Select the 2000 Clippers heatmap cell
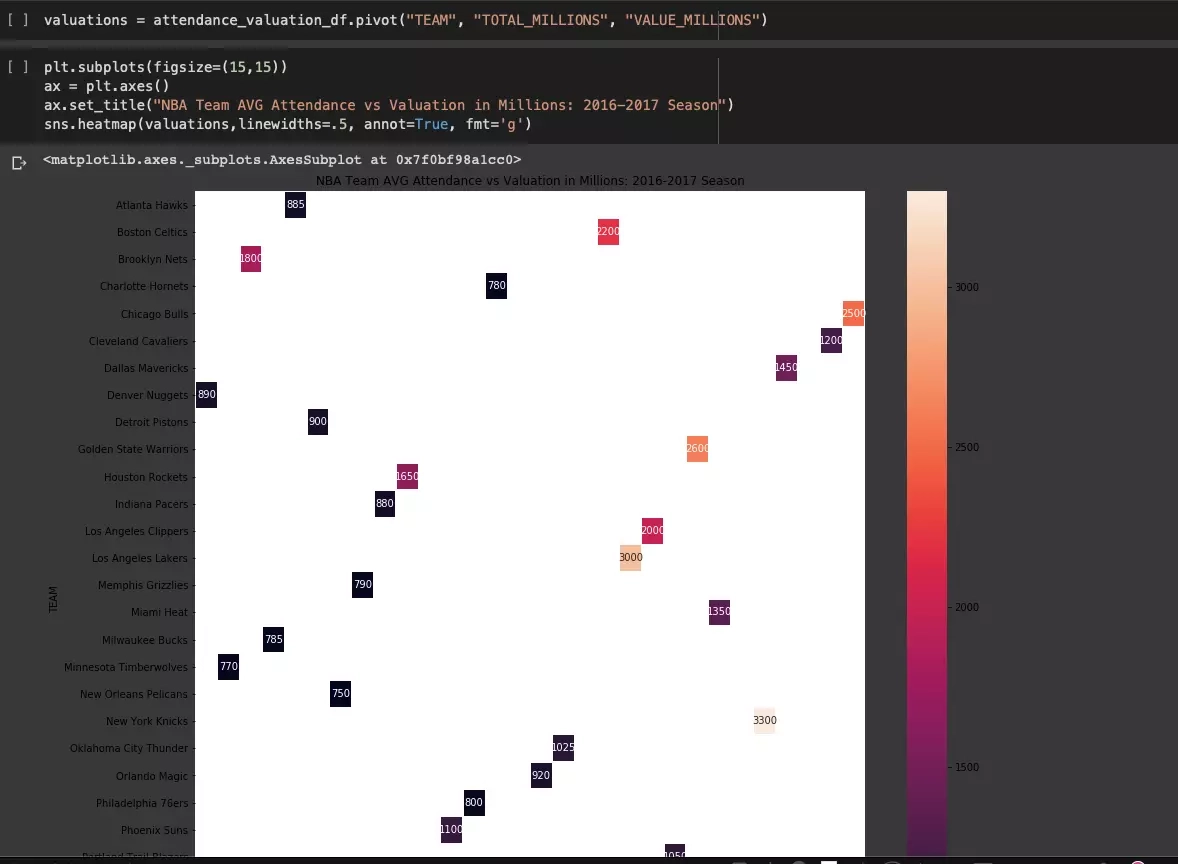 (x=652, y=530)
